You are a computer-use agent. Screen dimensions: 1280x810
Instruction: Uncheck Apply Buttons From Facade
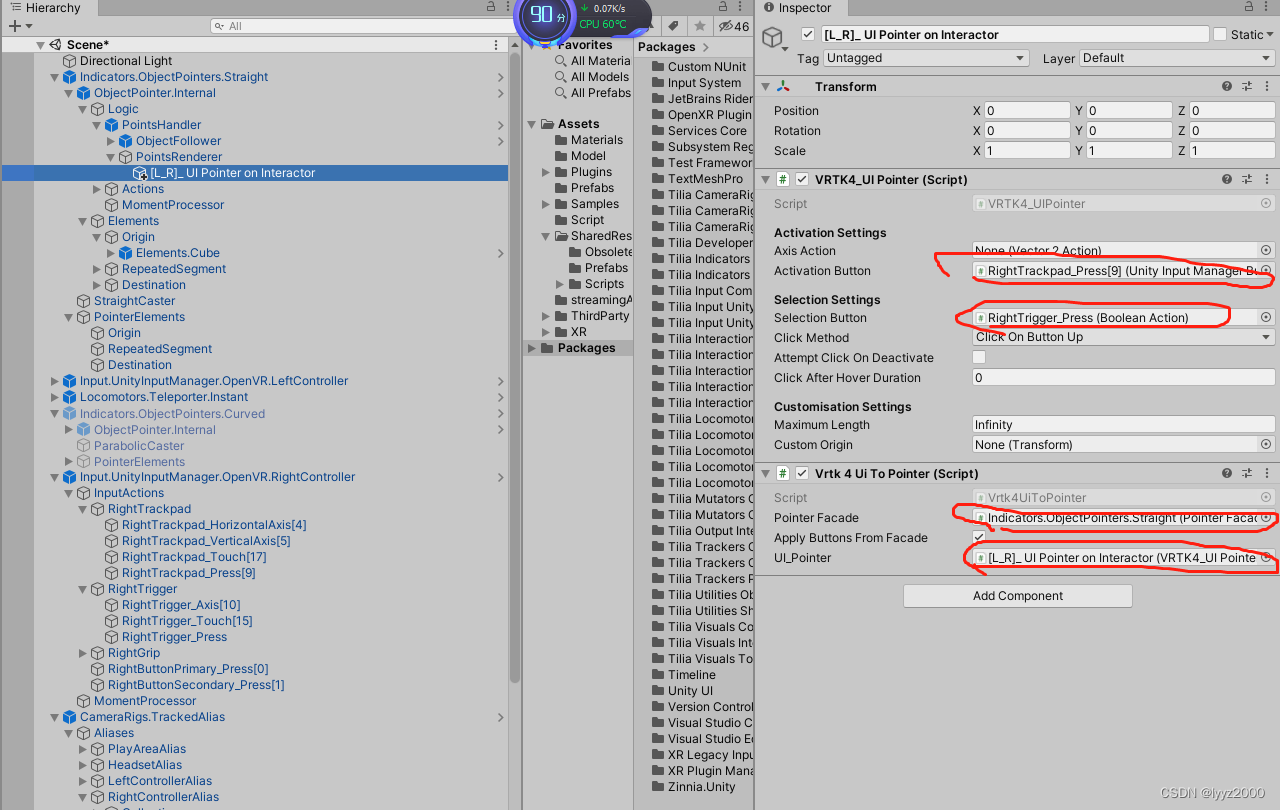click(979, 538)
